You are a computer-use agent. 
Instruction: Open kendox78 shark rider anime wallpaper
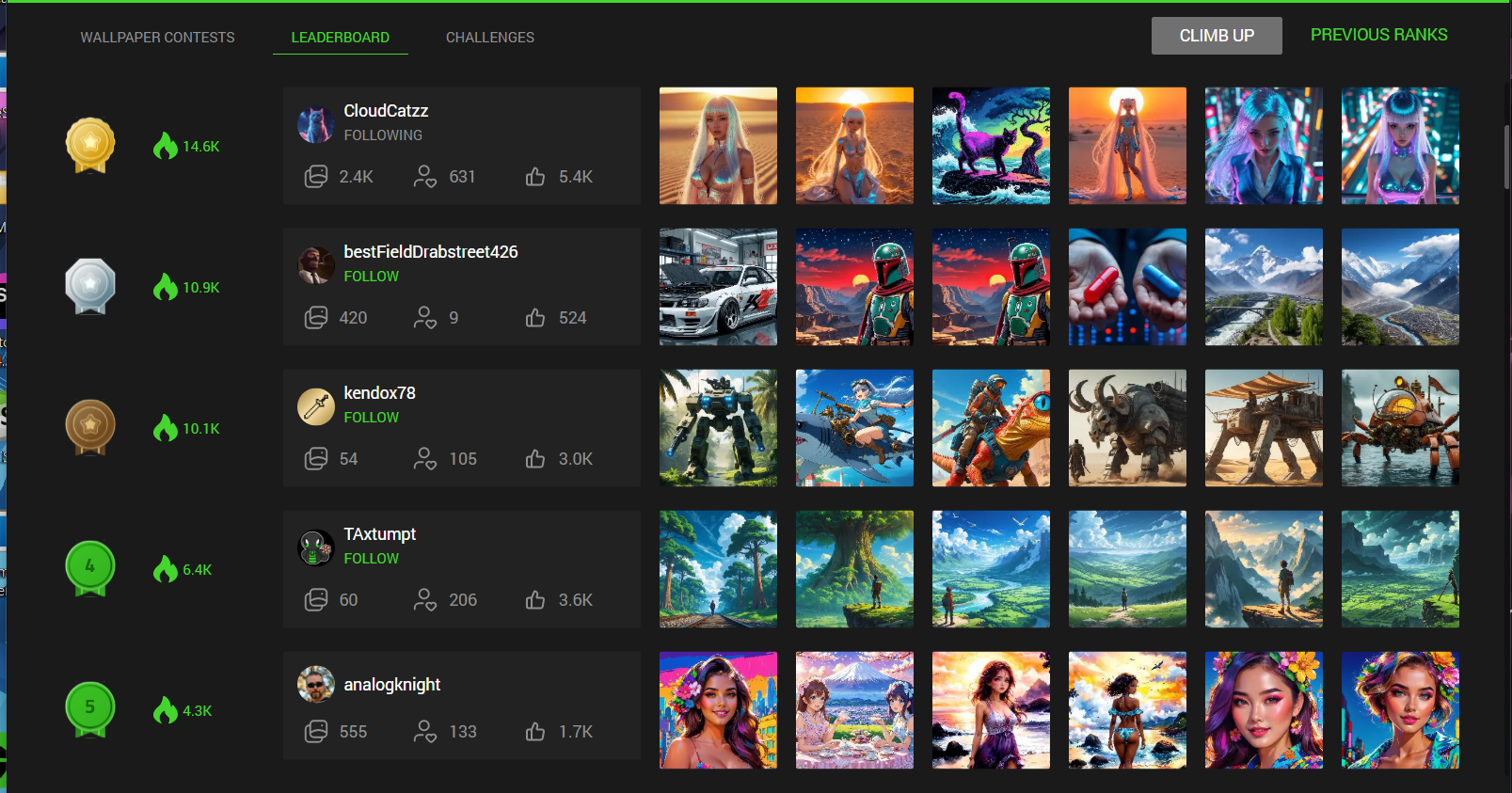coord(854,428)
